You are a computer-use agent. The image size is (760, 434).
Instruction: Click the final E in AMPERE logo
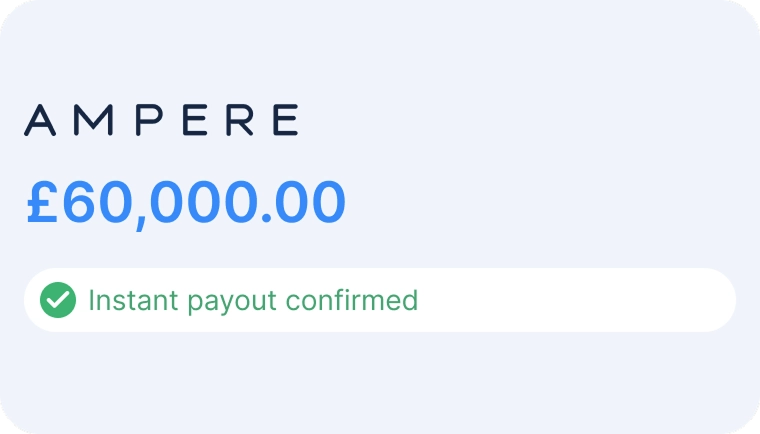tap(284, 120)
